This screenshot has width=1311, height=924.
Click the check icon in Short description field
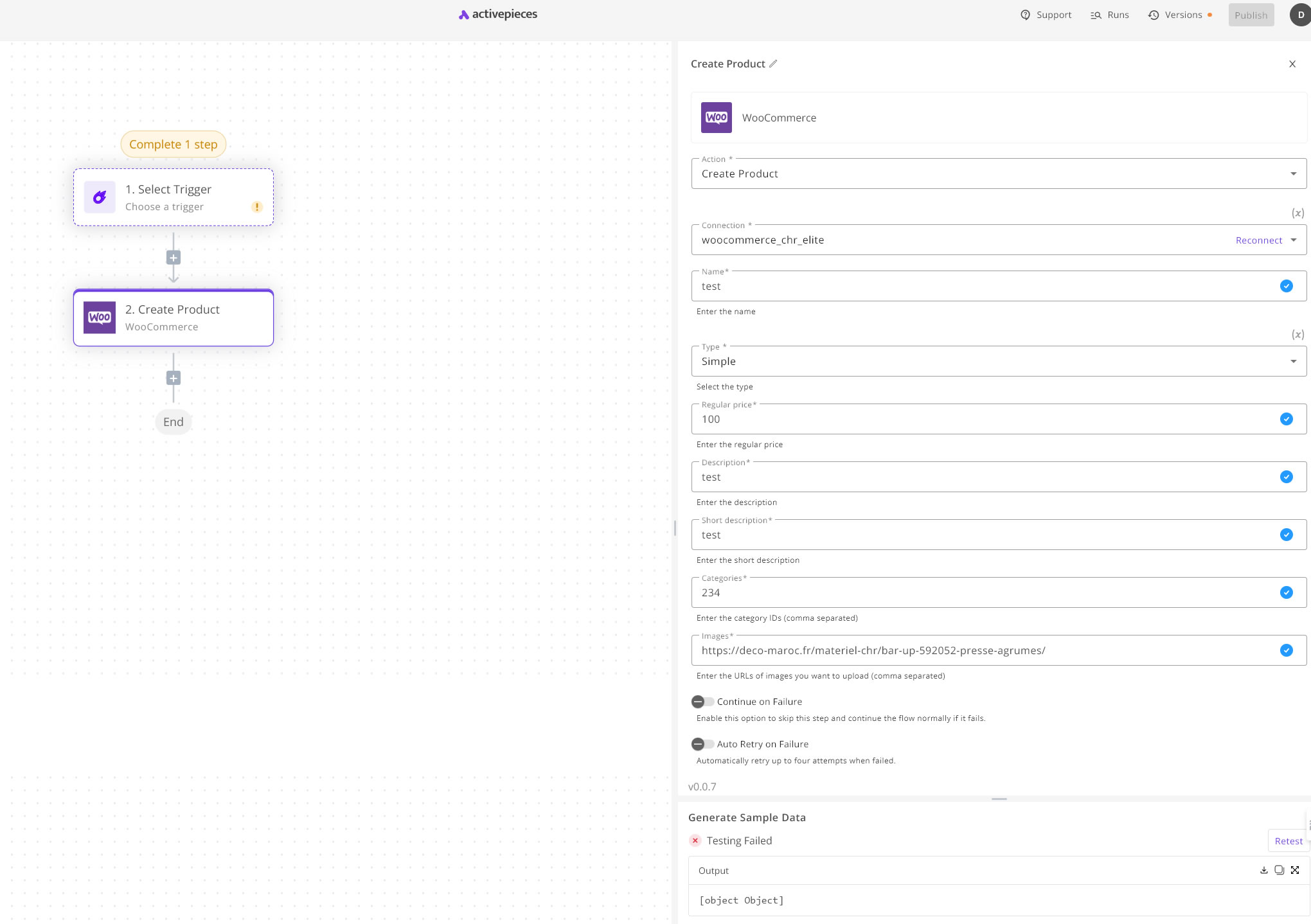point(1286,535)
